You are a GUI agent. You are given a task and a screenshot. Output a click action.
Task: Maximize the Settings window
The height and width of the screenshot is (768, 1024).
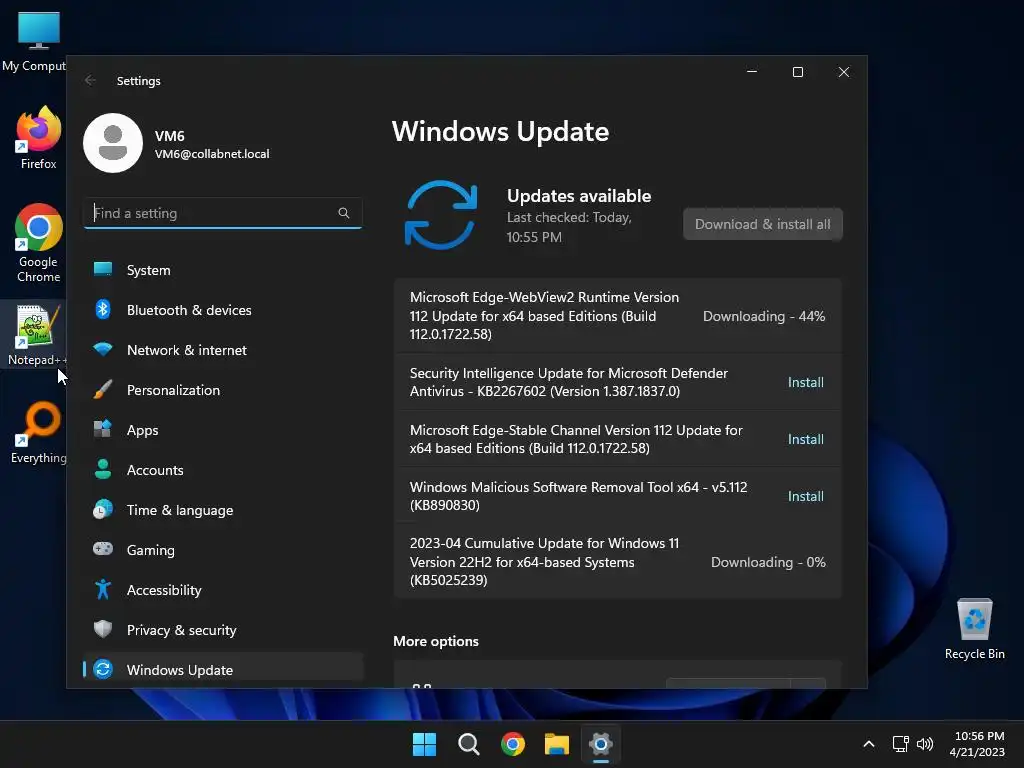(797, 72)
